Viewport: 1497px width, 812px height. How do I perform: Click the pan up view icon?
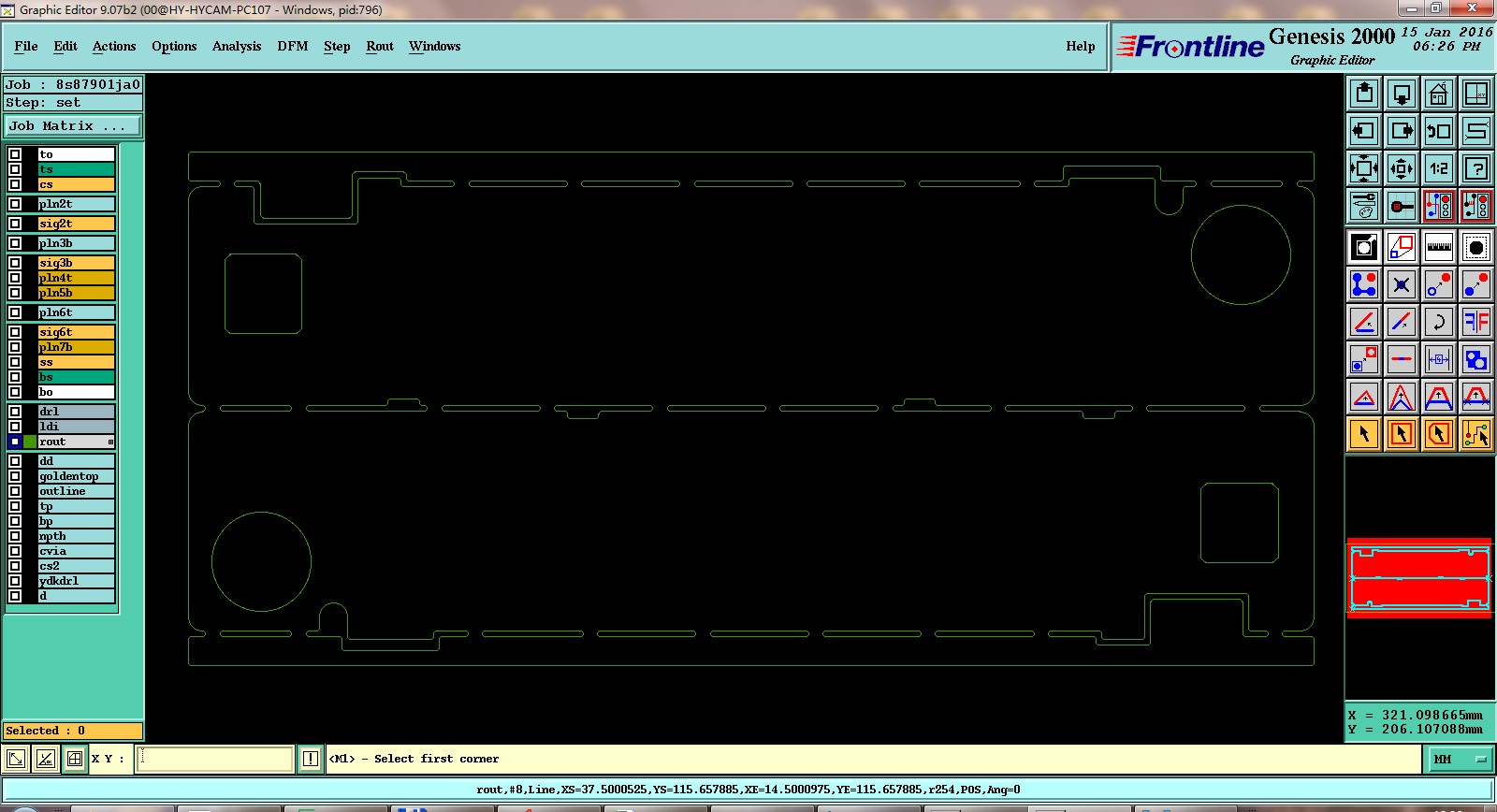[x=1364, y=94]
